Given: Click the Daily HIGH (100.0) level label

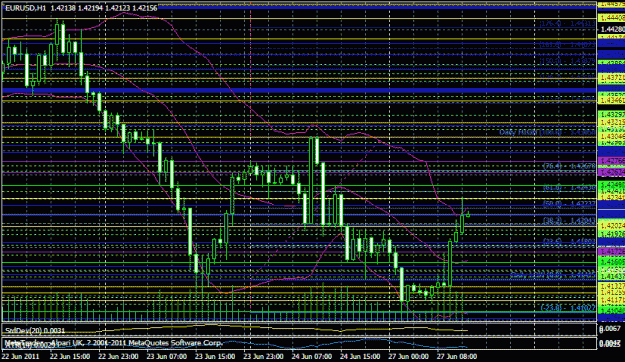Looking at the screenshot, I should pyautogui.click(x=547, y=132).
